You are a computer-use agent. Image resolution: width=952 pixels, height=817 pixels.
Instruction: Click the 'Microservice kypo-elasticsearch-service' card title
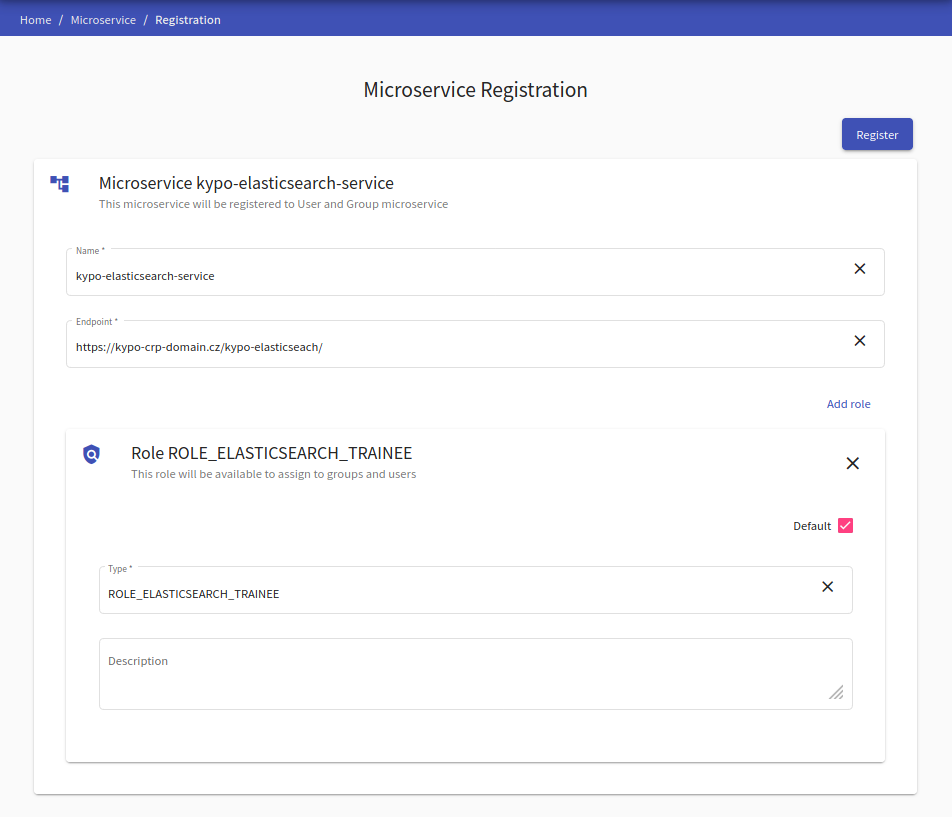click(246, 183)
